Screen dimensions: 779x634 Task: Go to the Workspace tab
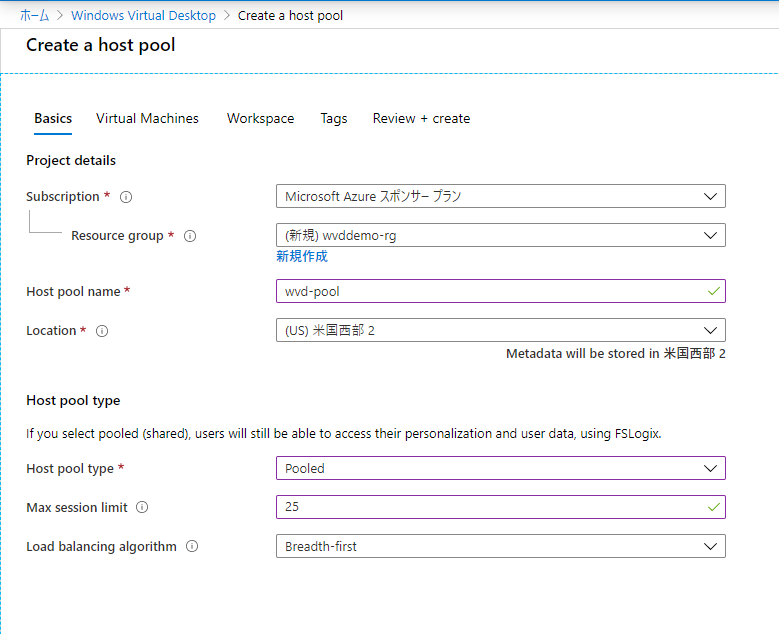tap(260, 119)
